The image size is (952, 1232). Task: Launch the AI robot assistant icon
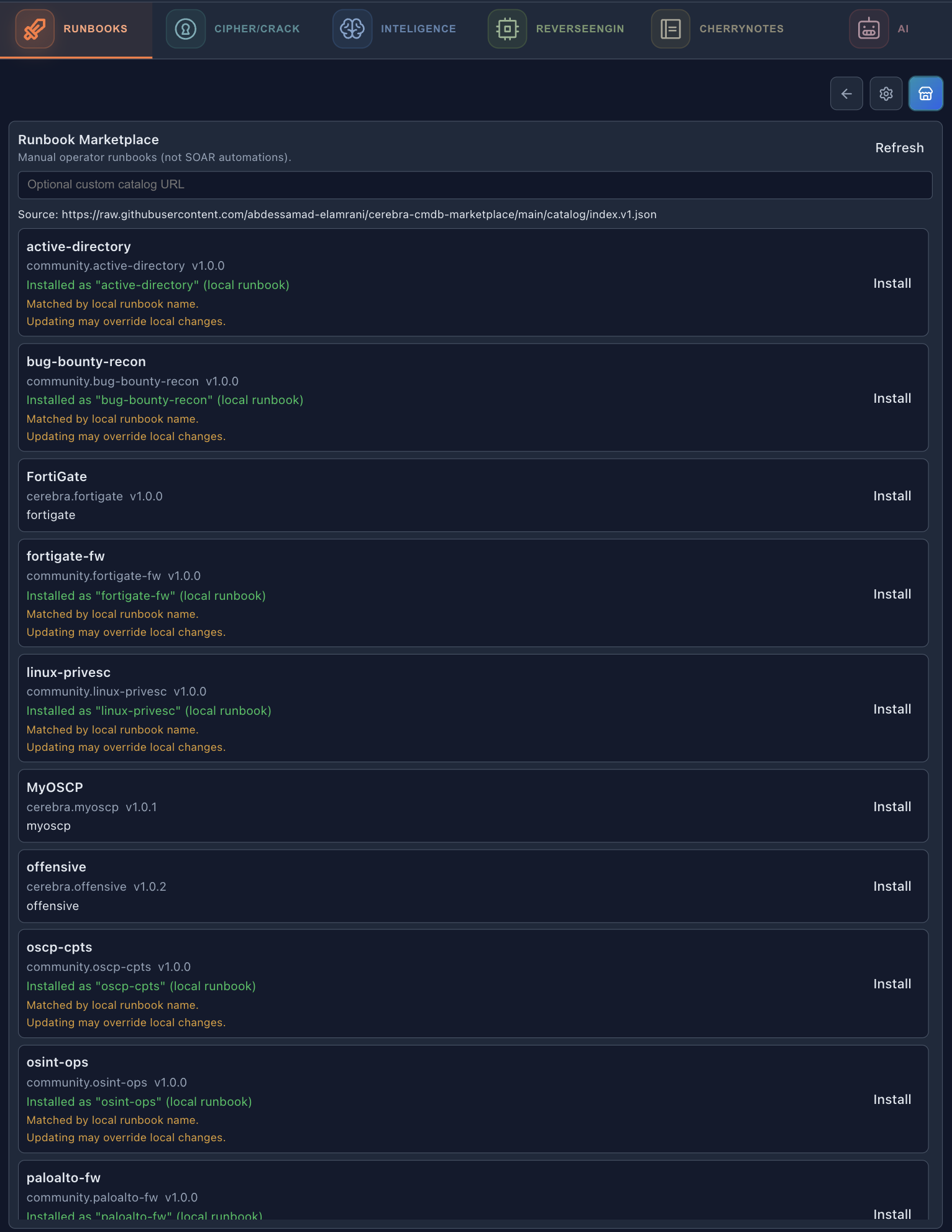(868, 29)
